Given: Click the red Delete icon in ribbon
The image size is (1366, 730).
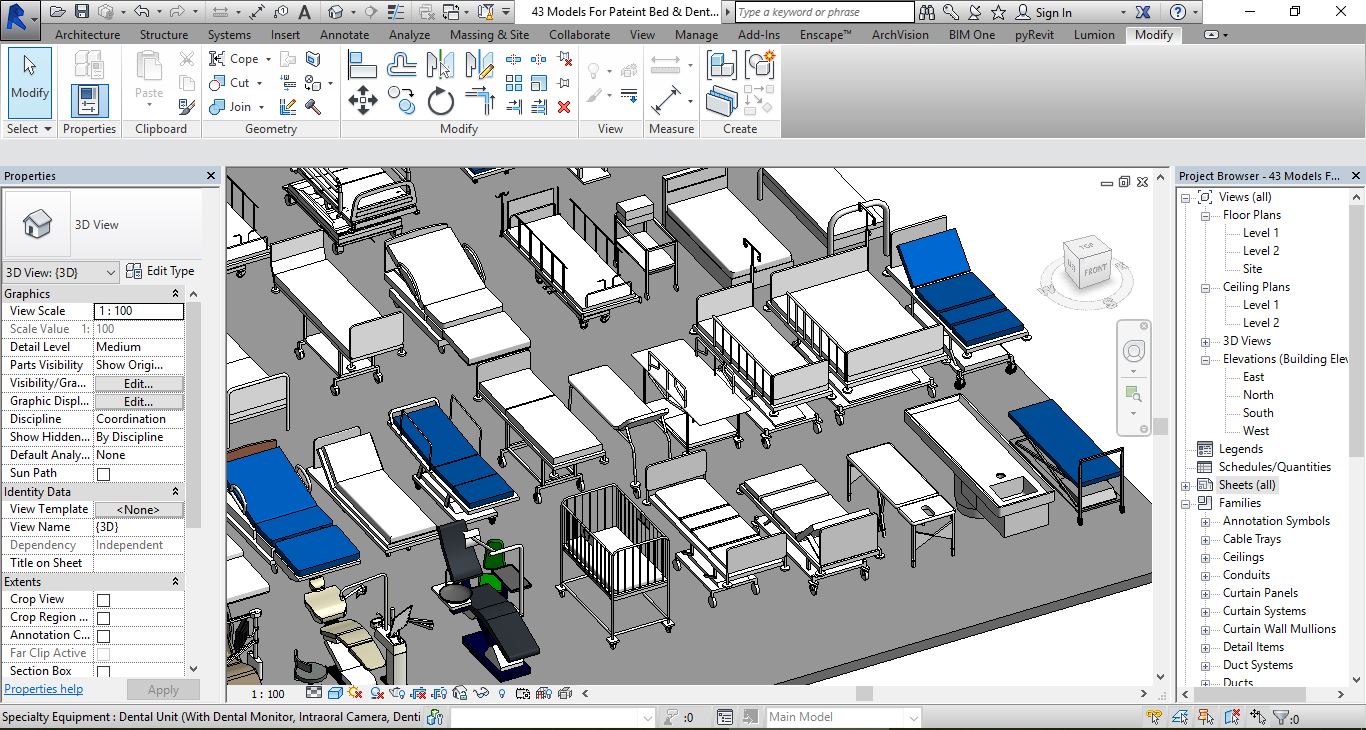Looking at the screenshot, I should coord(564,107).
